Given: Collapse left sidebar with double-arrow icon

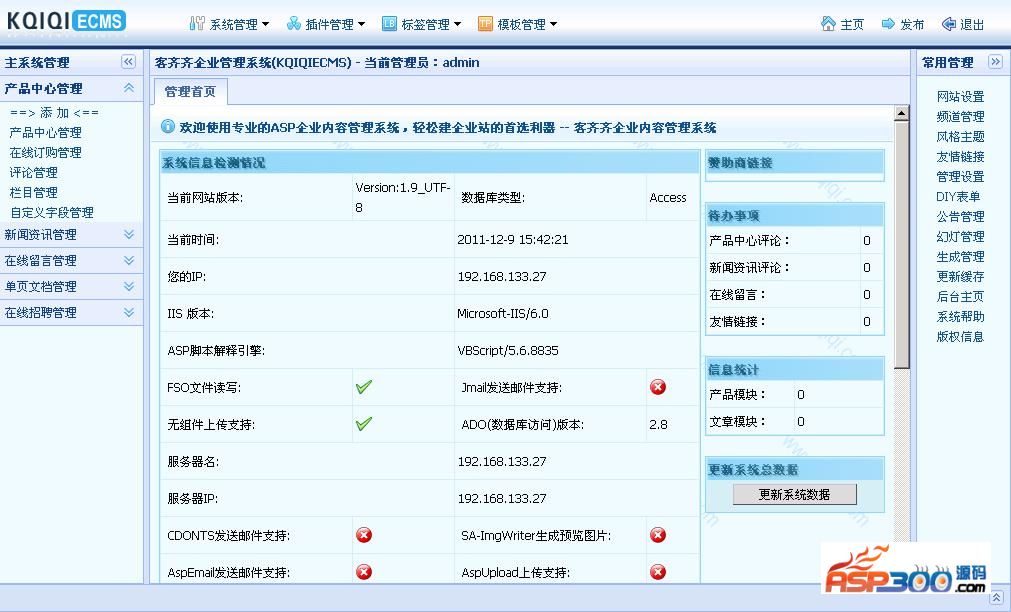Looking at the screenshot, I should 128,62.
